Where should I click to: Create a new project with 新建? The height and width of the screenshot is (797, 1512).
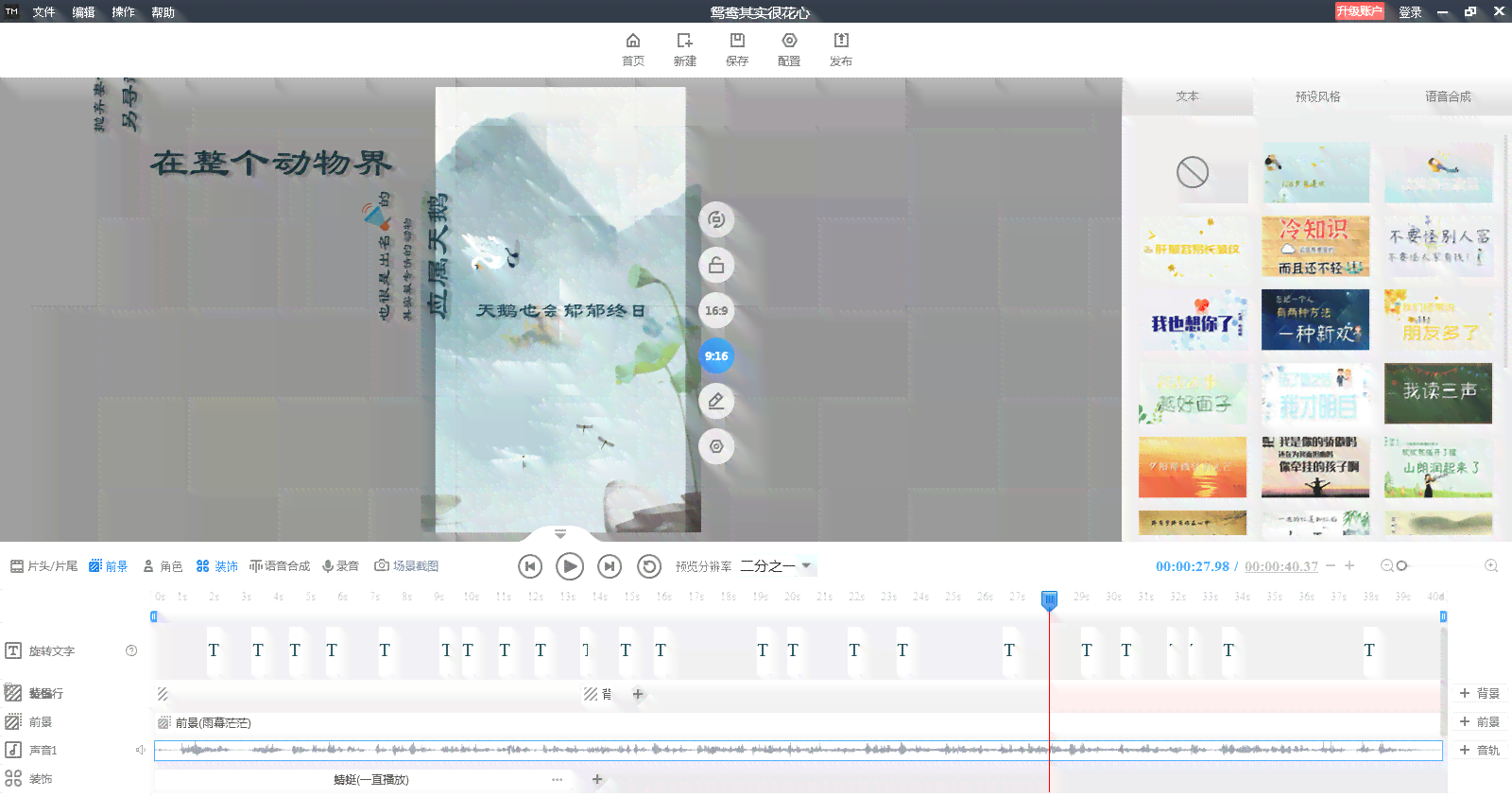coord(685,49)
